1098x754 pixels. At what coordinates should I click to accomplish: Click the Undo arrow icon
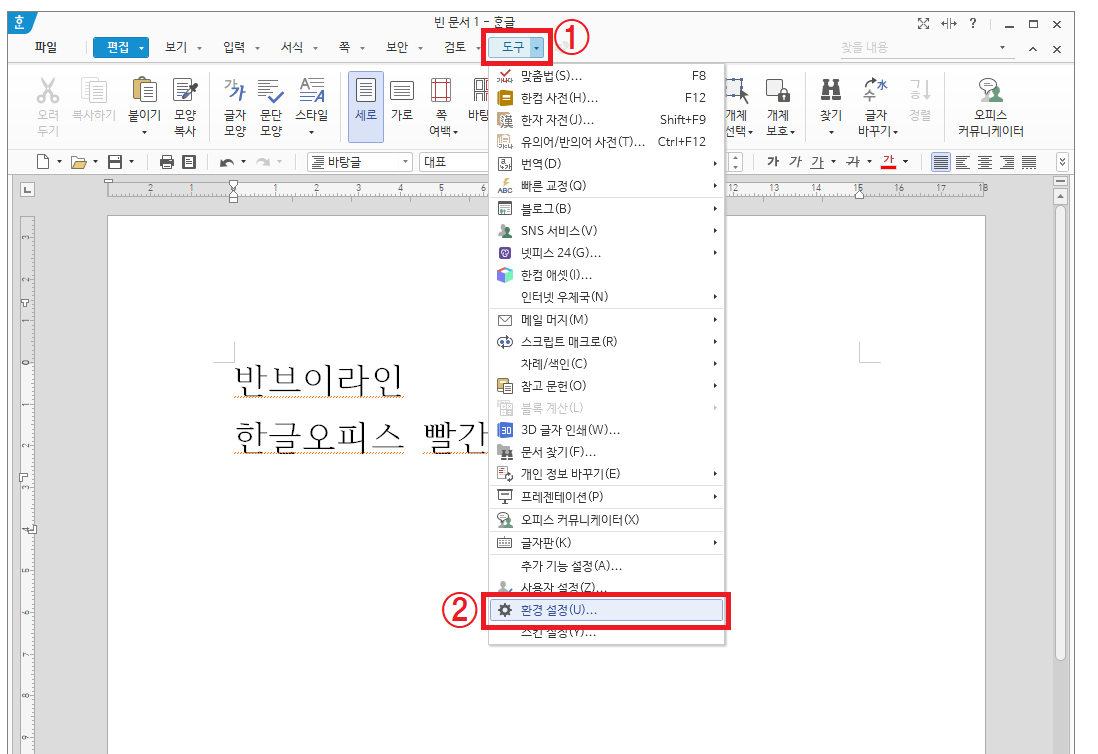[226, 162]
